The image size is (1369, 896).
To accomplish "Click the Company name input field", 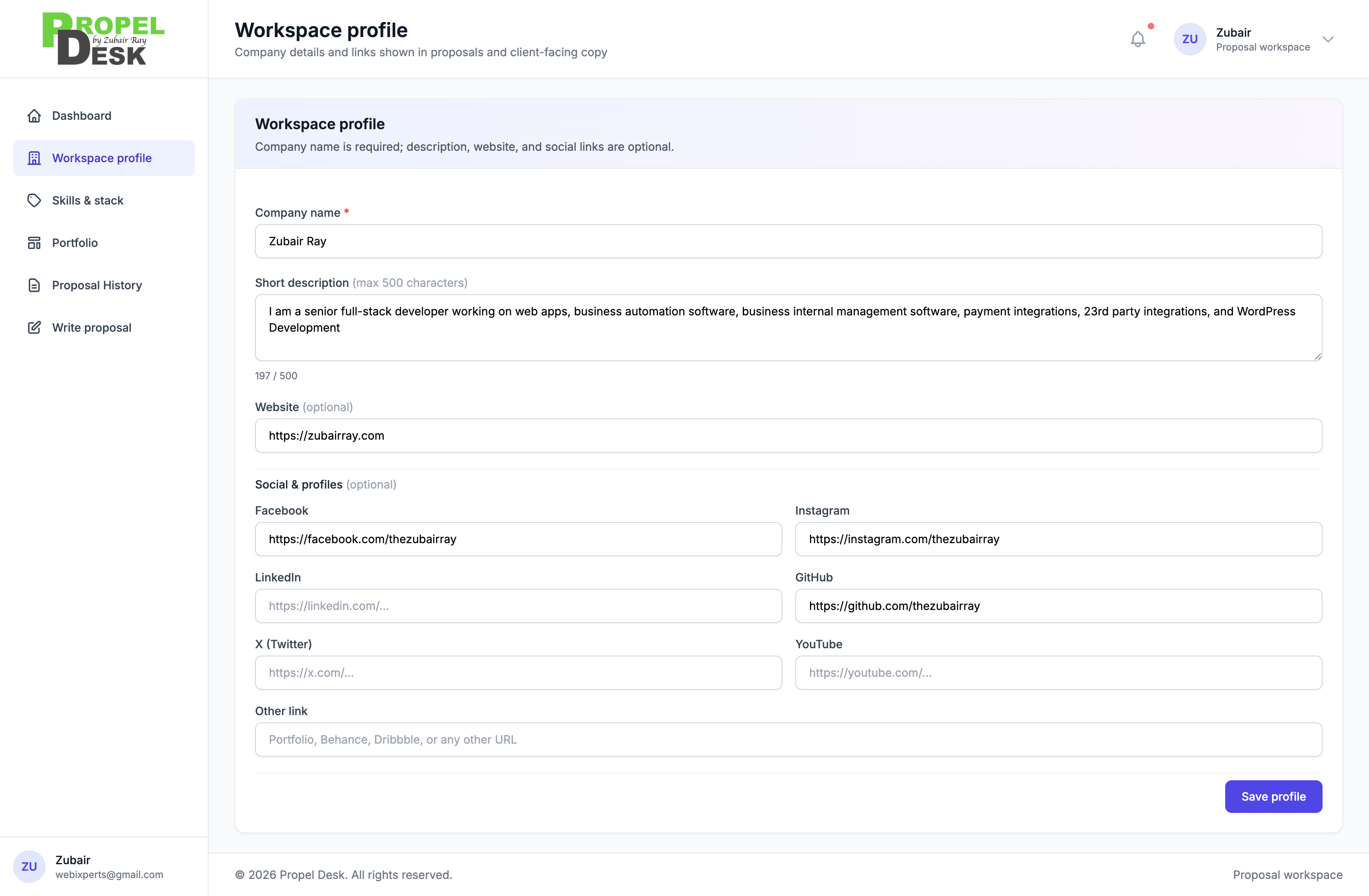I will 788,241.
